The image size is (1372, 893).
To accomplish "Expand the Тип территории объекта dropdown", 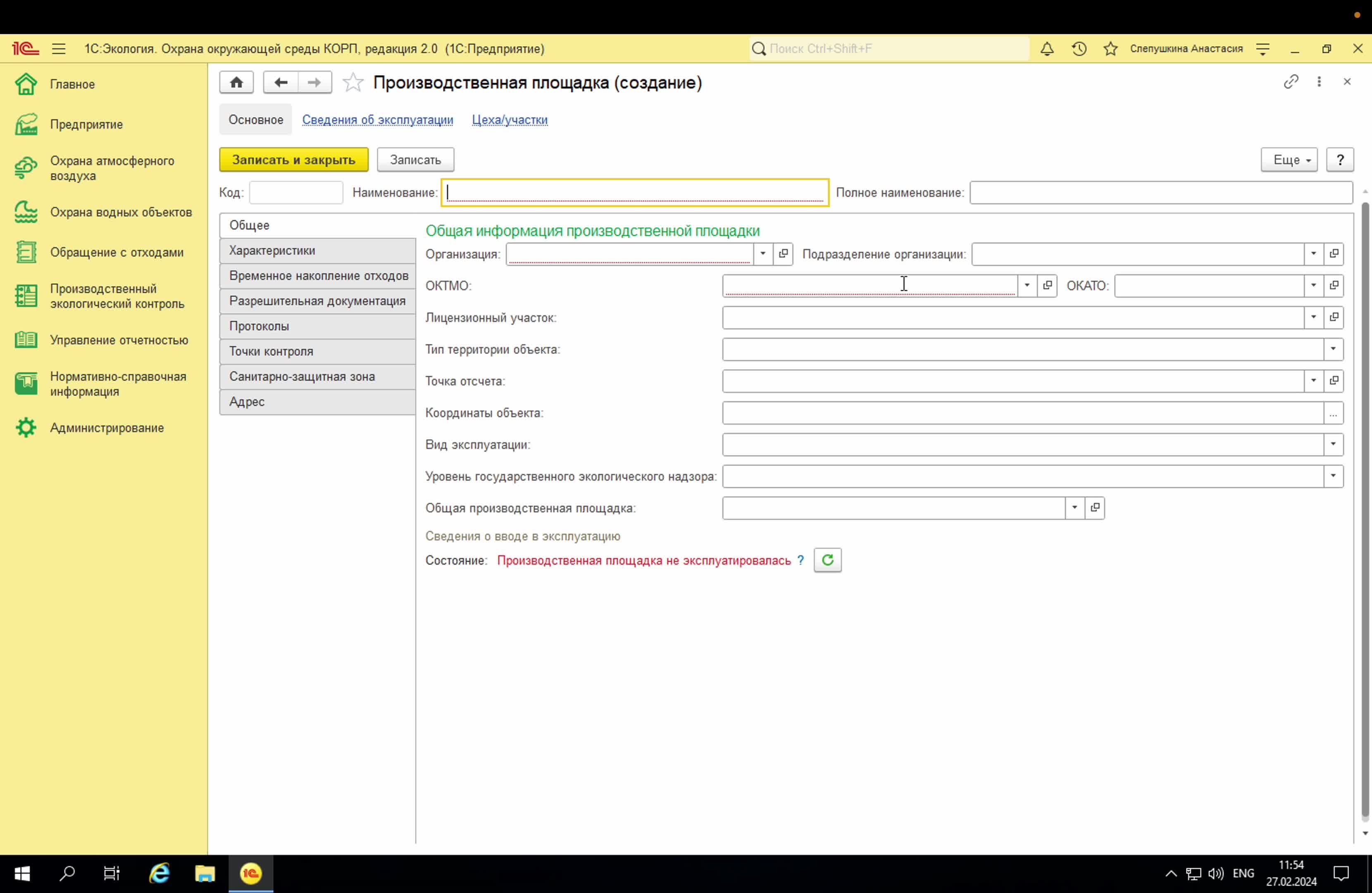I will tap(1334, 349).
